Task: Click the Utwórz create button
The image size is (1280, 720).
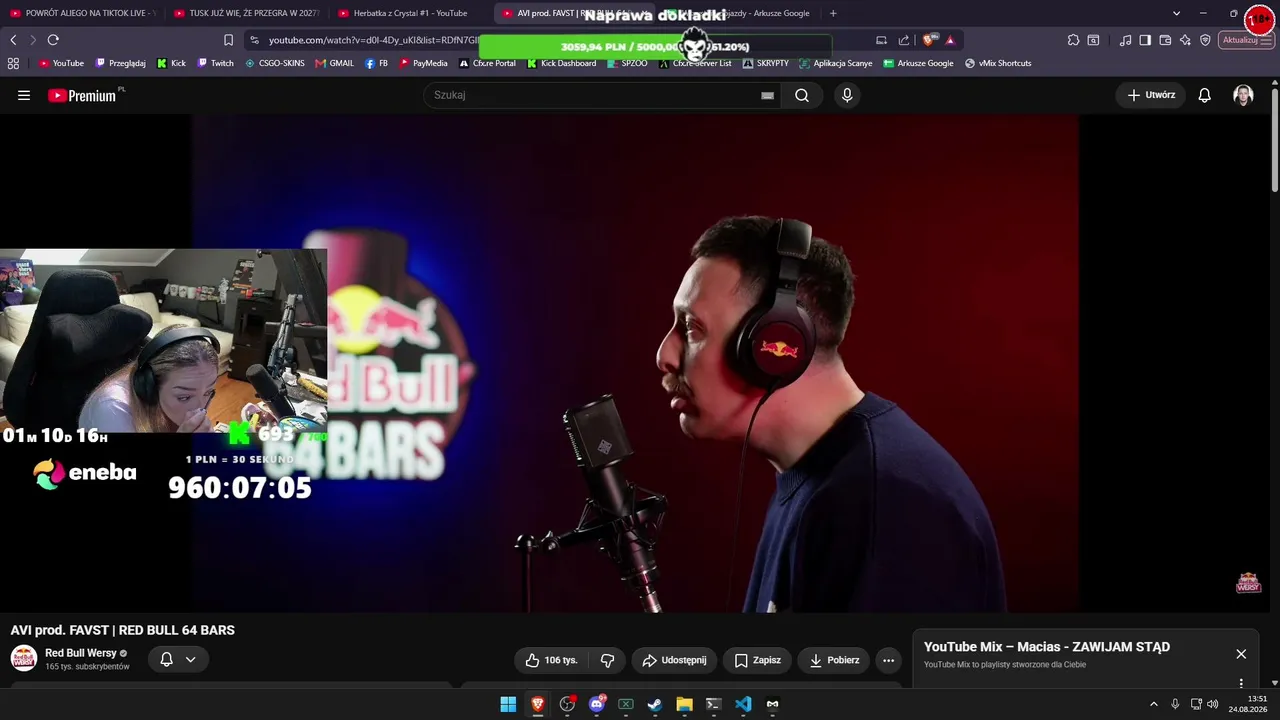Action: click(1151, 95)
